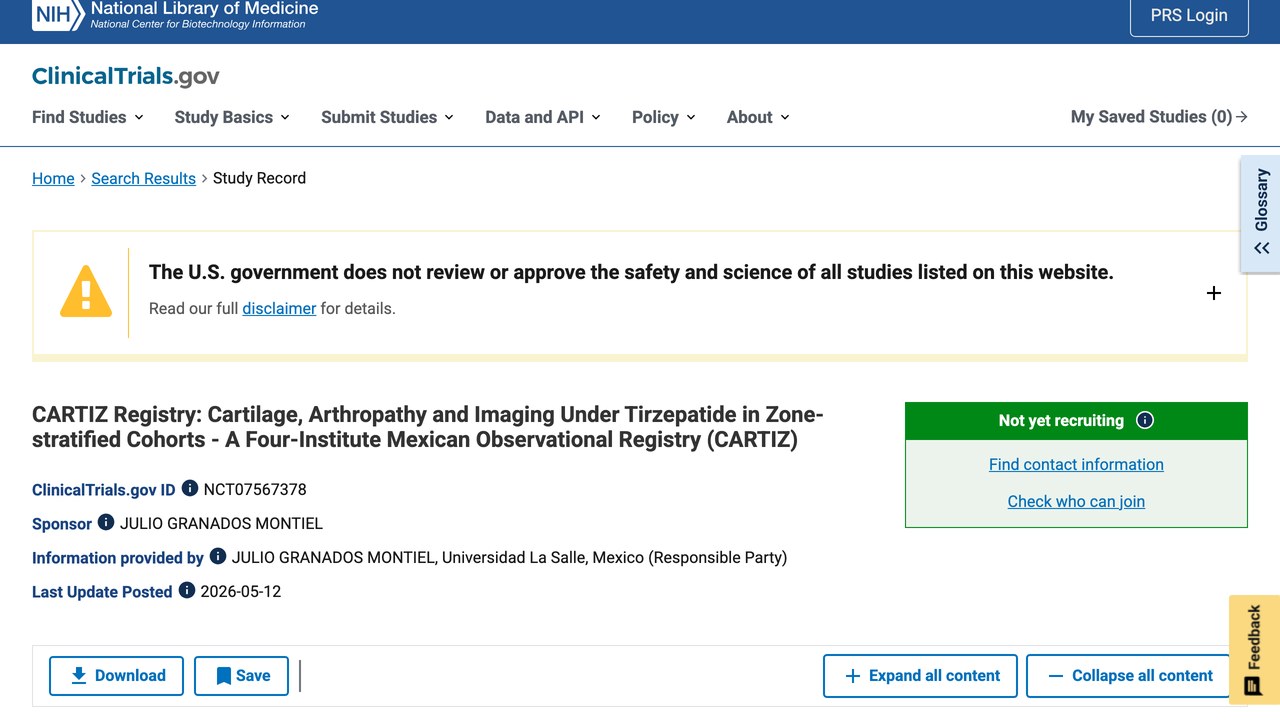Viewport: 1280px width, 720px height.
Task: Download the study record
Action: [x=116, y=676]
